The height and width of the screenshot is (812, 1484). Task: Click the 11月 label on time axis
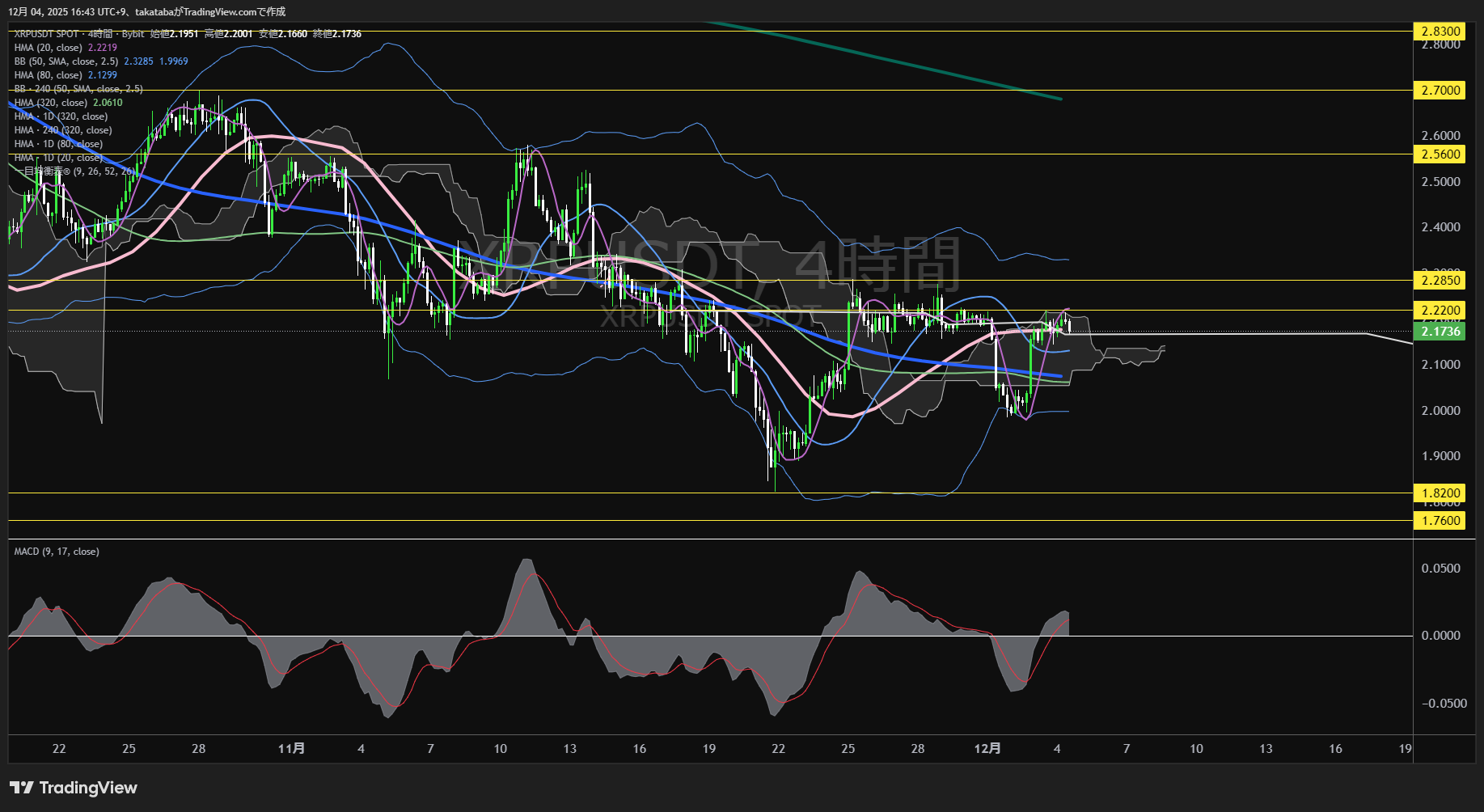pos(291,748)
